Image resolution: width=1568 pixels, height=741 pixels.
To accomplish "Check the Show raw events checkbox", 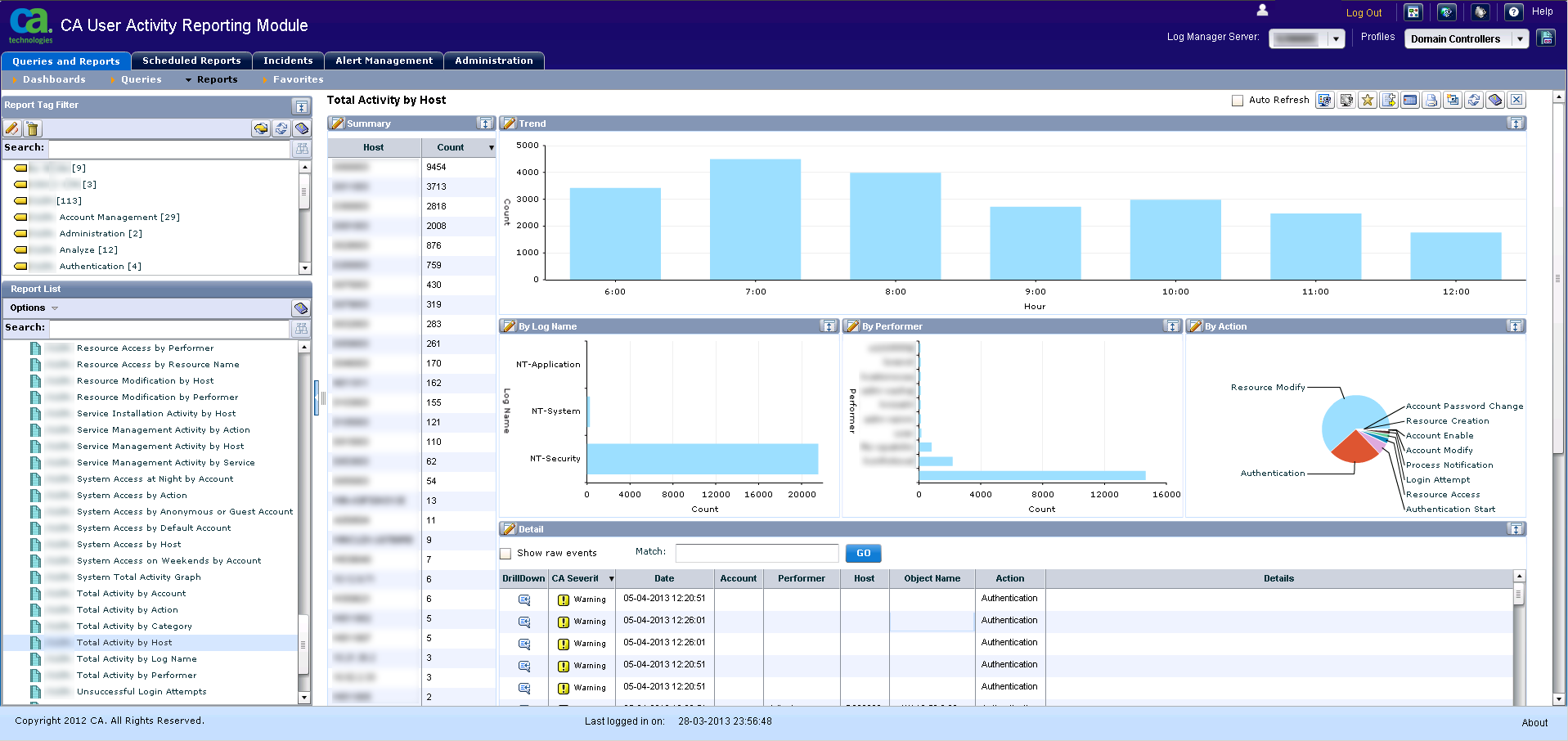I will [505, 554].
